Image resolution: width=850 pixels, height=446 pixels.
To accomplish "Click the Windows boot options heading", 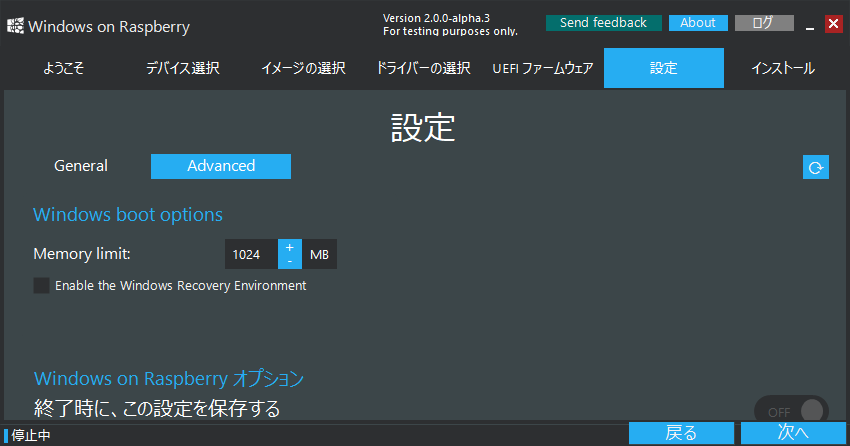I will [128, 215].
